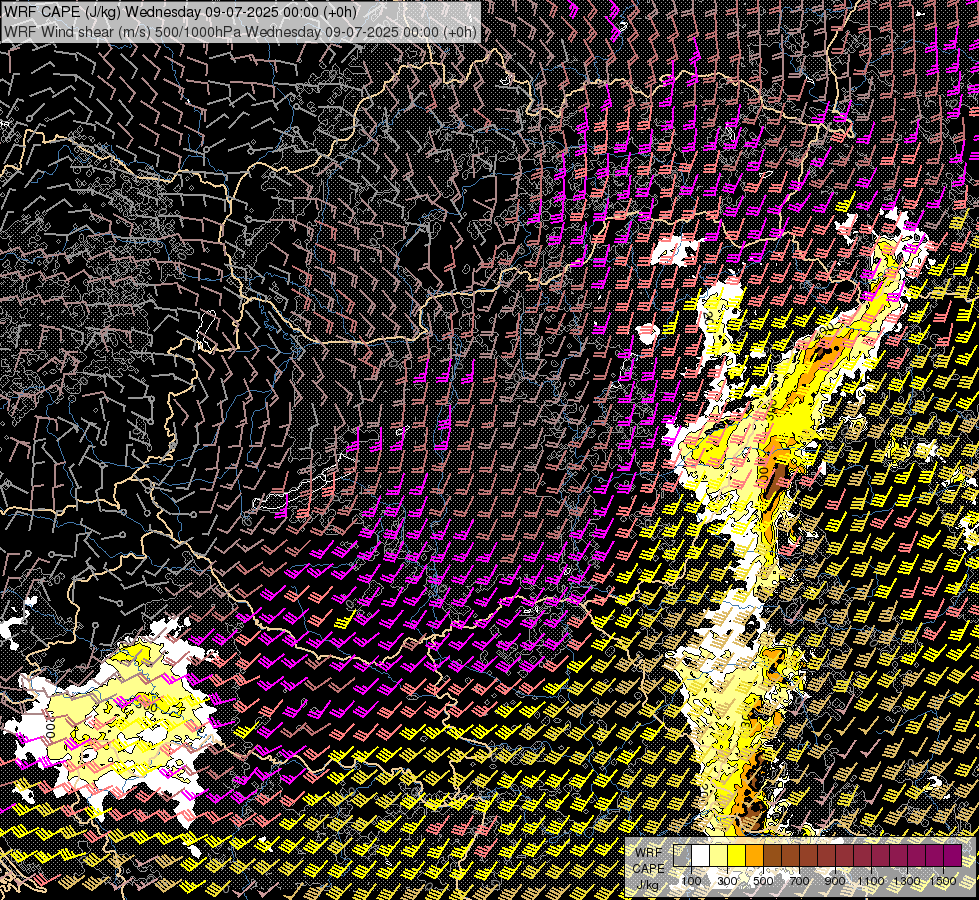This screenshot has height=900, width=979.
Task: Select the empty gray first legend swatch
Action: (682, 856)
